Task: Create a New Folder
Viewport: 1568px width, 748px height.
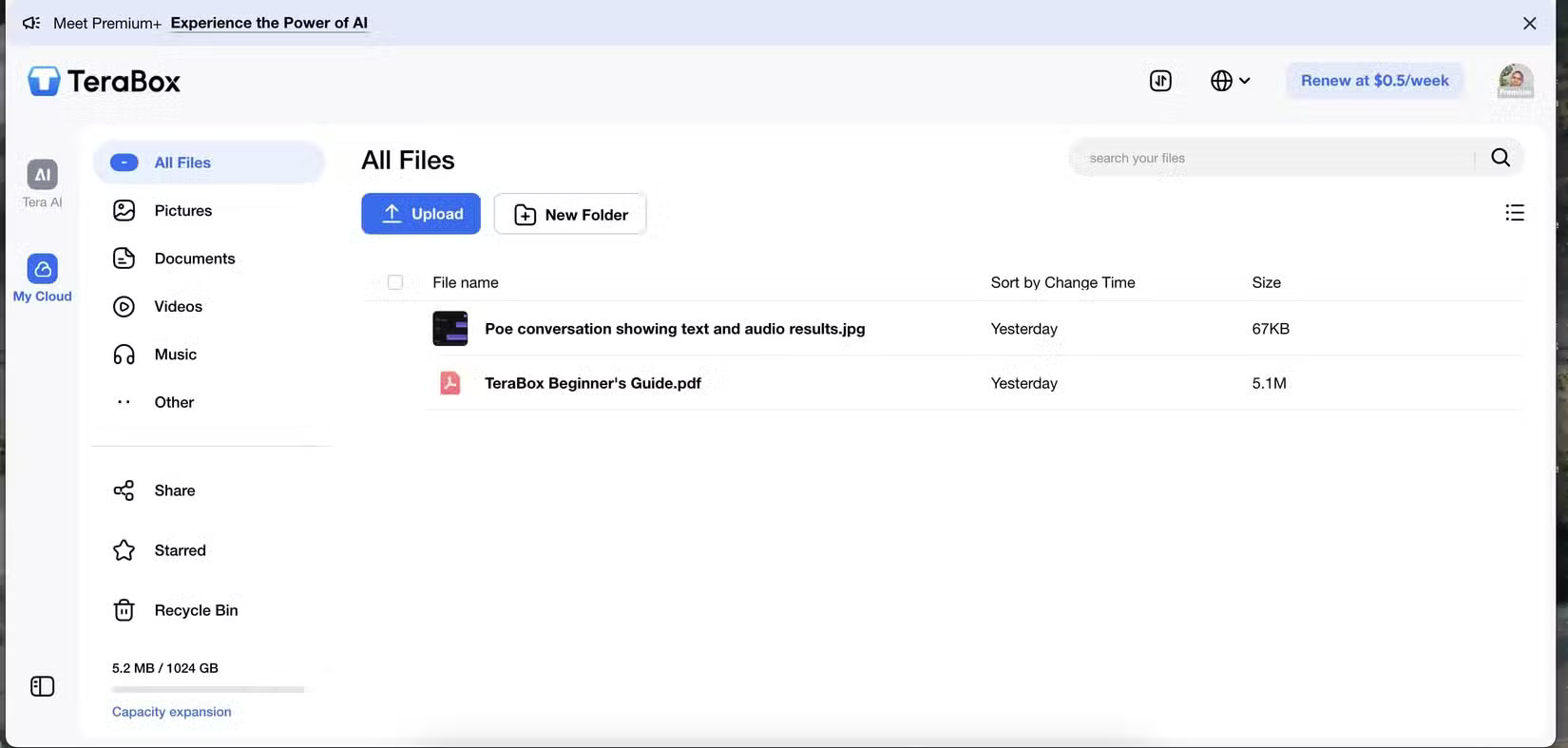Action: pyautogui.click(x=570, y=214)
